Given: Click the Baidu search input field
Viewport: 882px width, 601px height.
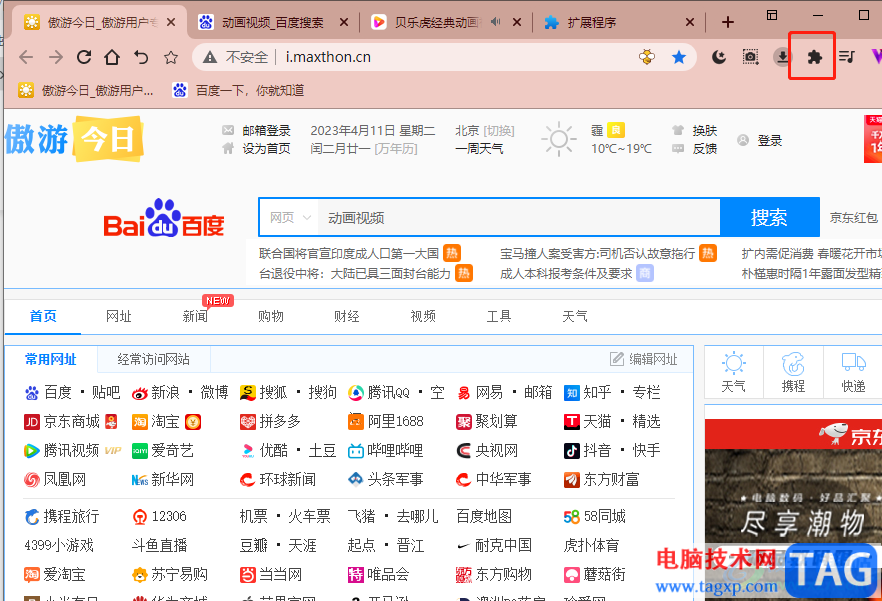Looking at the screenshot, I should click(x=519, y=218).
